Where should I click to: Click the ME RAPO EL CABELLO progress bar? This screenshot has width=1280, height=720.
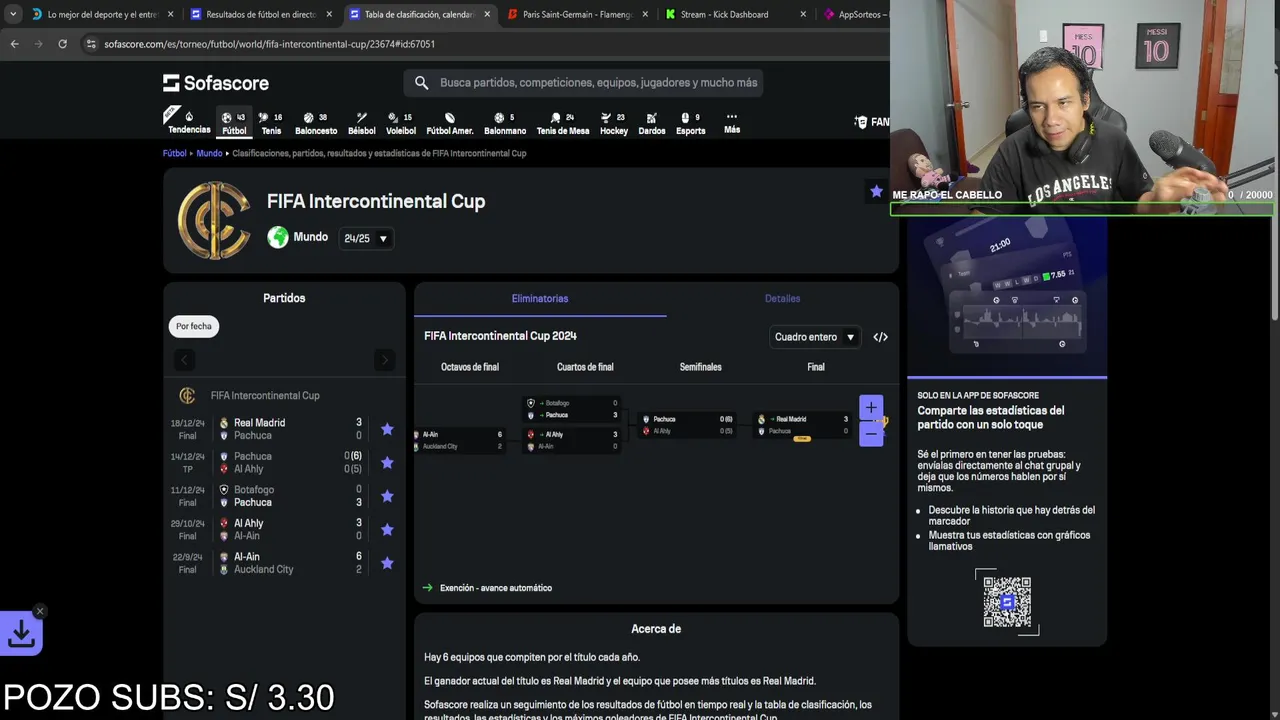click(x=1081, y=210)
